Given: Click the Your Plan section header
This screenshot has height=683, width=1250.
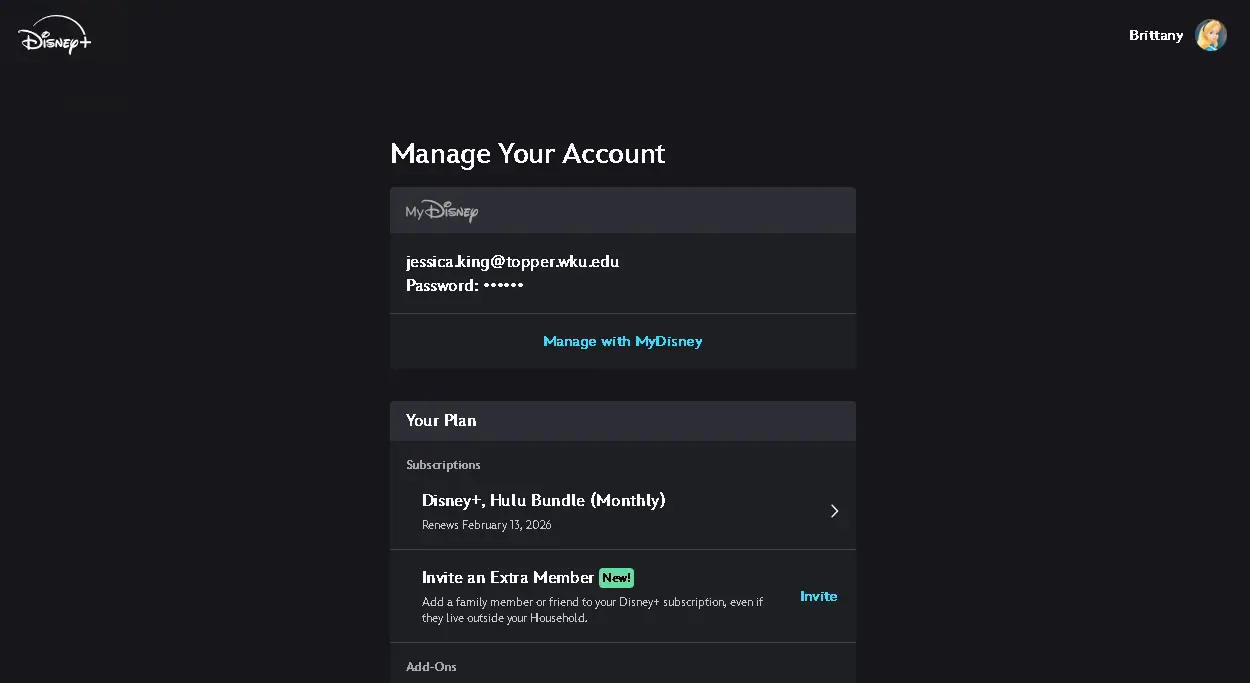Looking at the screenshot, I should click(x=623, y=421).
